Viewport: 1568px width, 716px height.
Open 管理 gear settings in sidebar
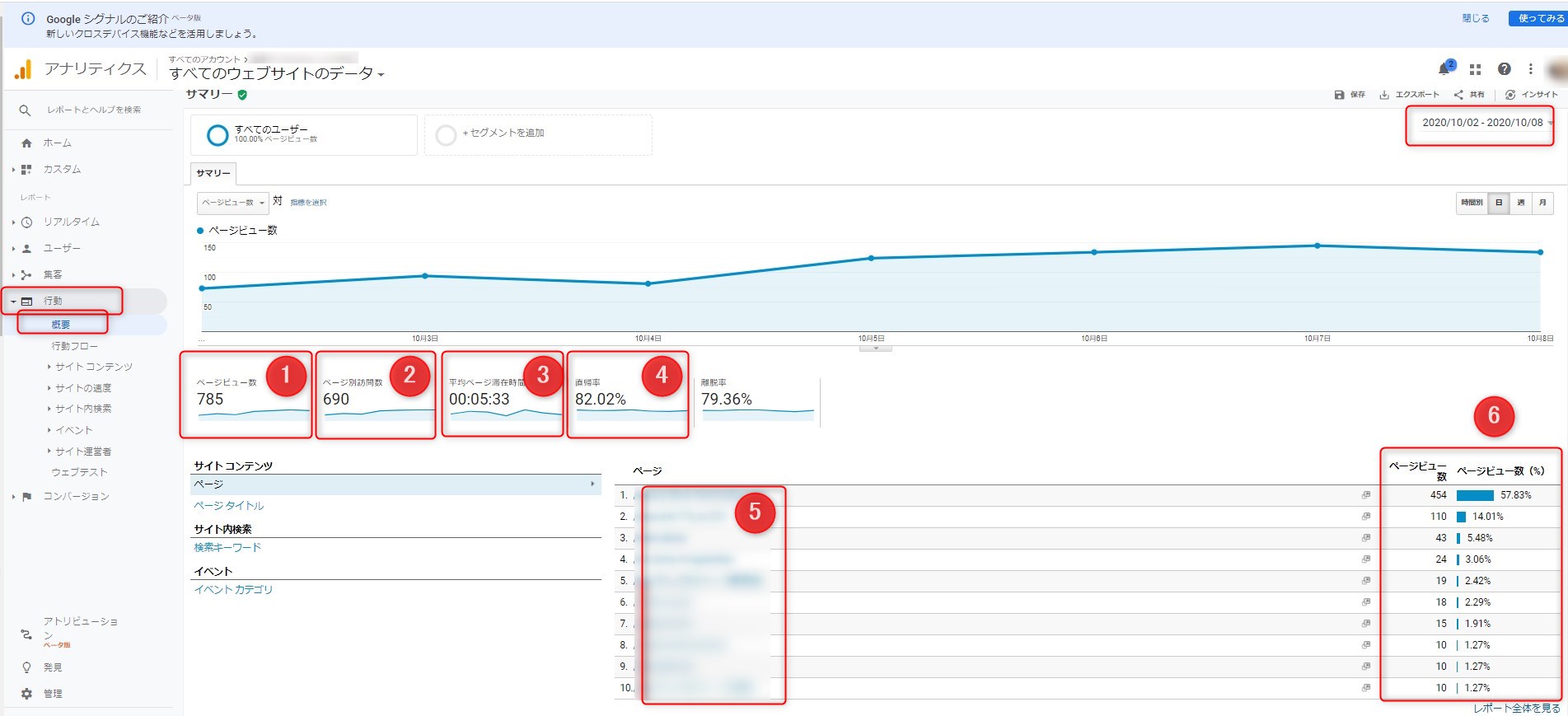[x=27, y=694]
